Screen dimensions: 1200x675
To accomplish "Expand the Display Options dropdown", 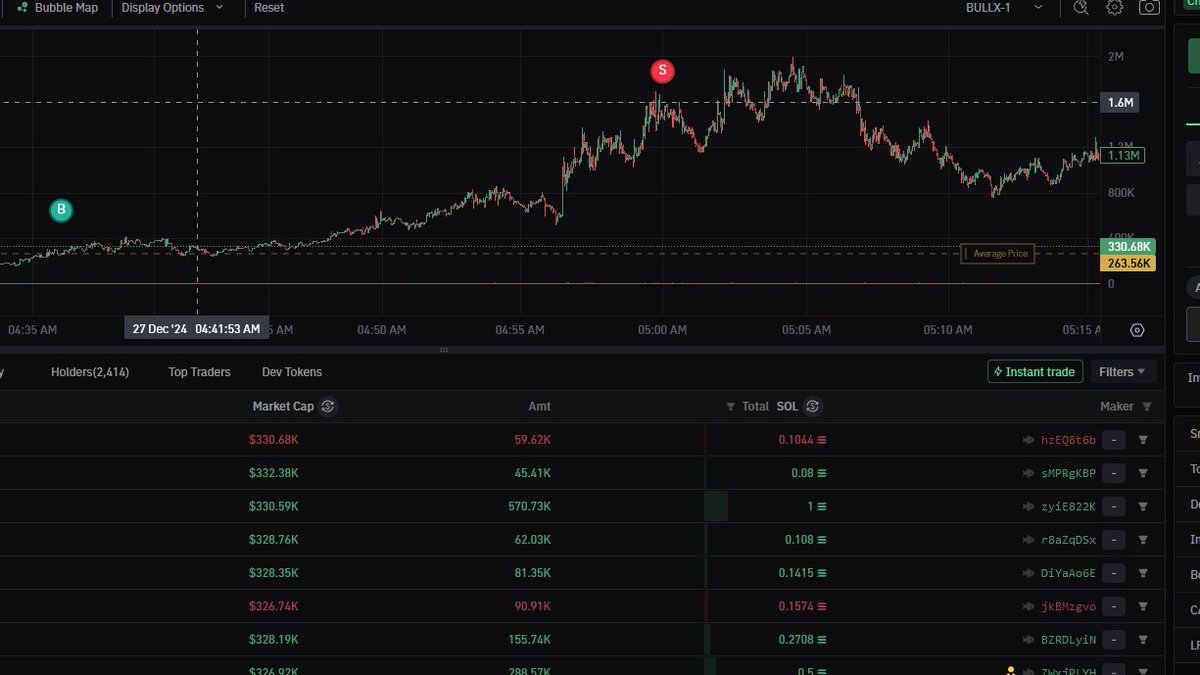I will 172,8.
